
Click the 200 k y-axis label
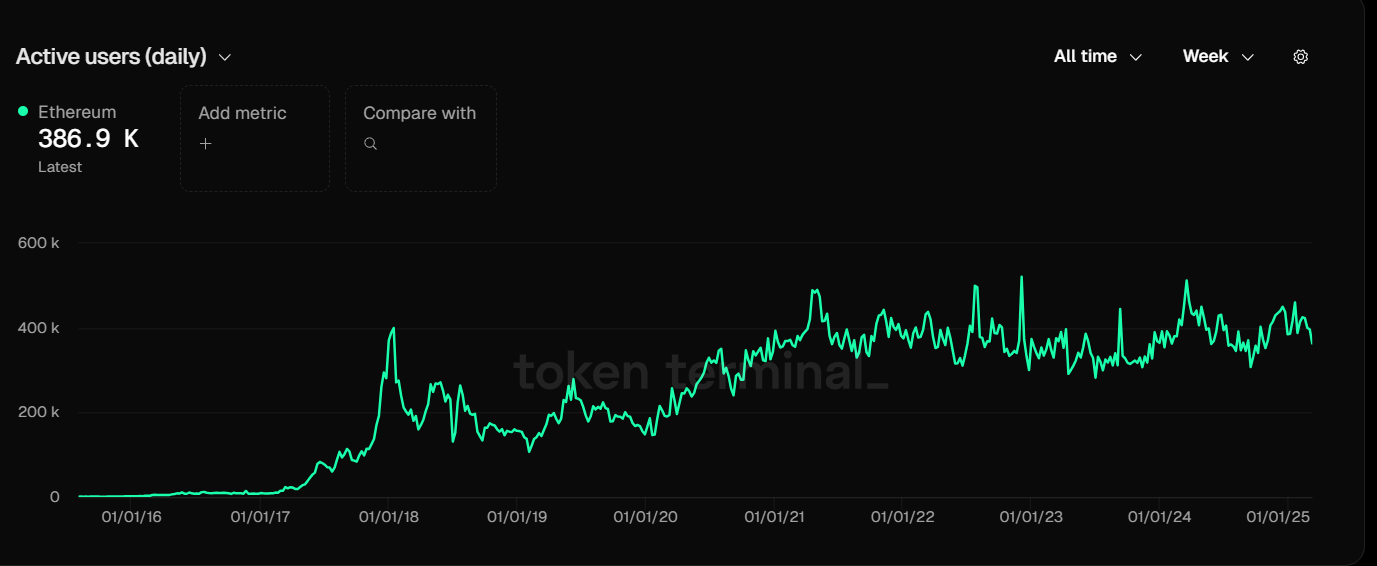pos(38,412)
